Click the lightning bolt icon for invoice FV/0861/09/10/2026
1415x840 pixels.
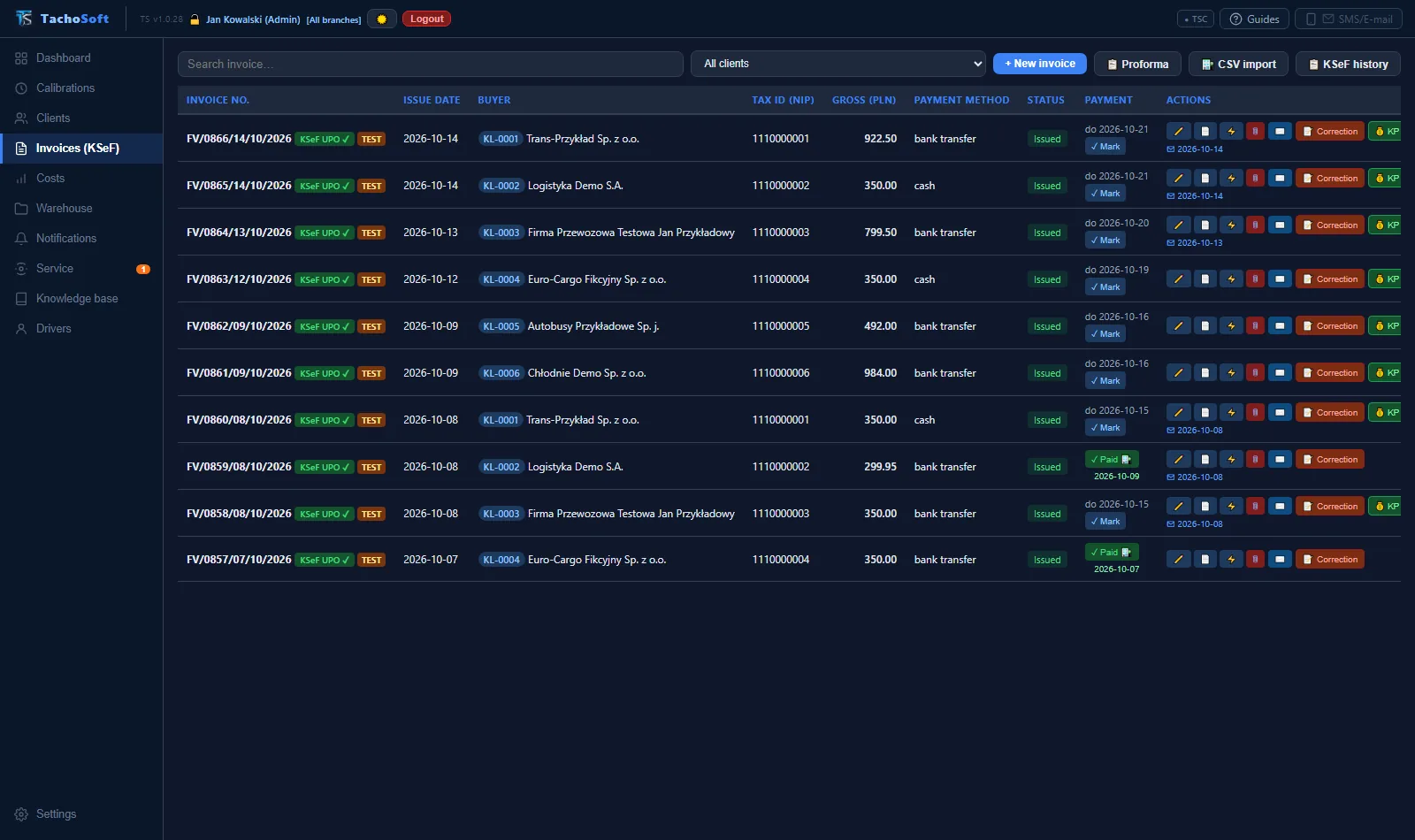(1231, 373)
